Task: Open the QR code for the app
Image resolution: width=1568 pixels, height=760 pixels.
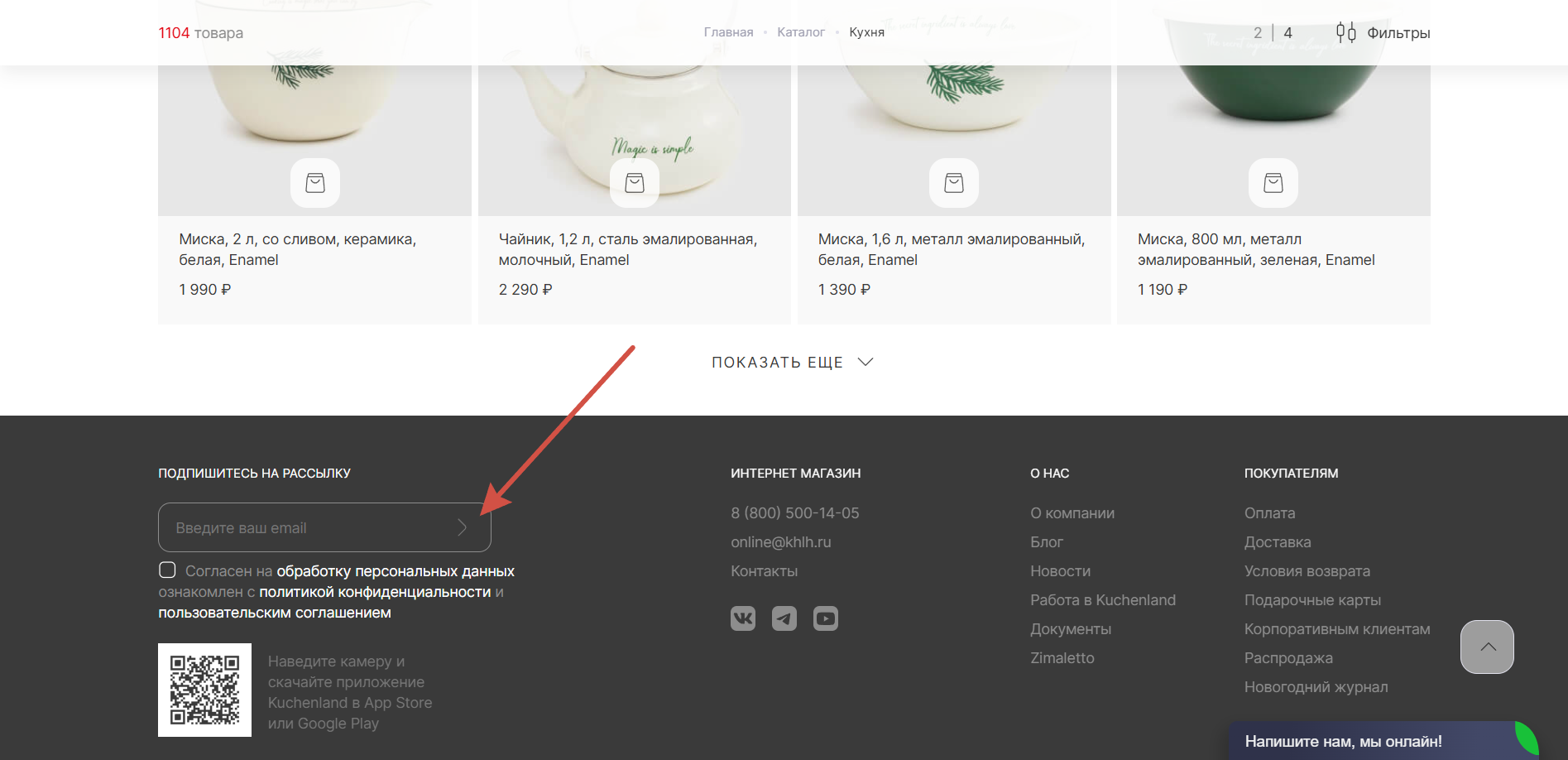Action: 204,690
